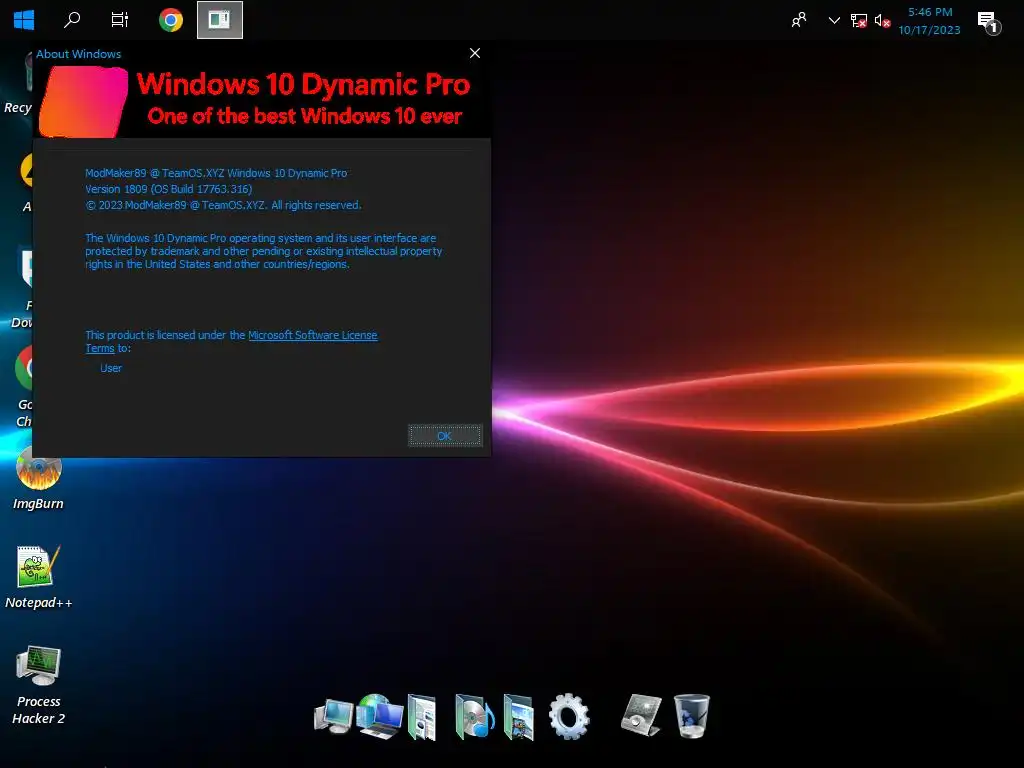Viewport: 1024px width, 768px height.
Task: Click the '© 2023 ModMaker89' copyright line
Action: click(223, 205)
